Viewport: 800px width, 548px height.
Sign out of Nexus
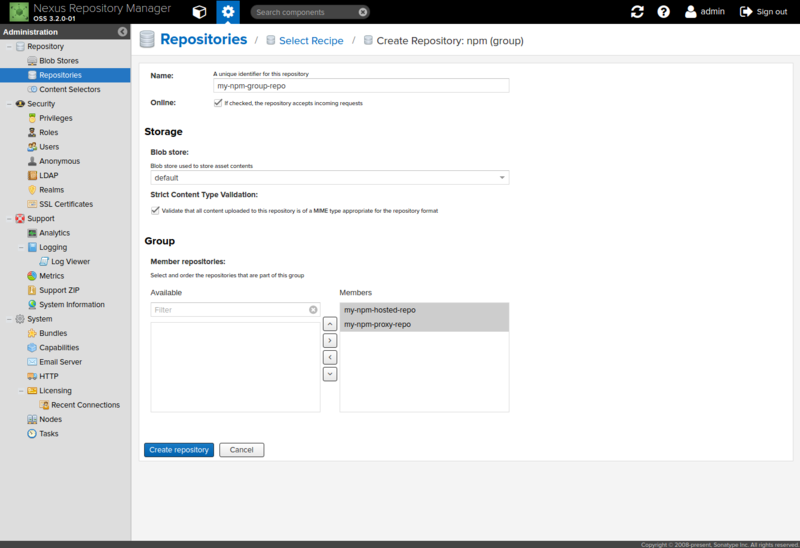click(763, 12)
